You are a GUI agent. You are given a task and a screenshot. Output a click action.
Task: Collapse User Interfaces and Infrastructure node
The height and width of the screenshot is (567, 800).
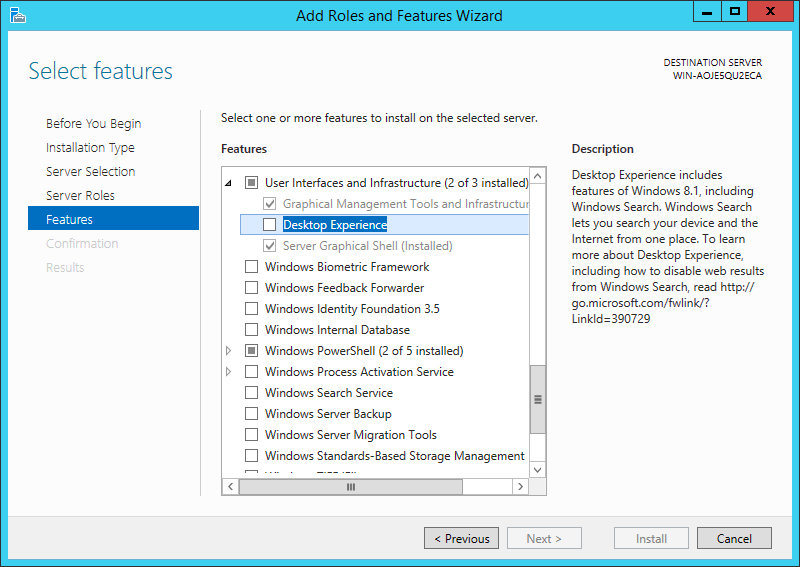tap(229, 183)
